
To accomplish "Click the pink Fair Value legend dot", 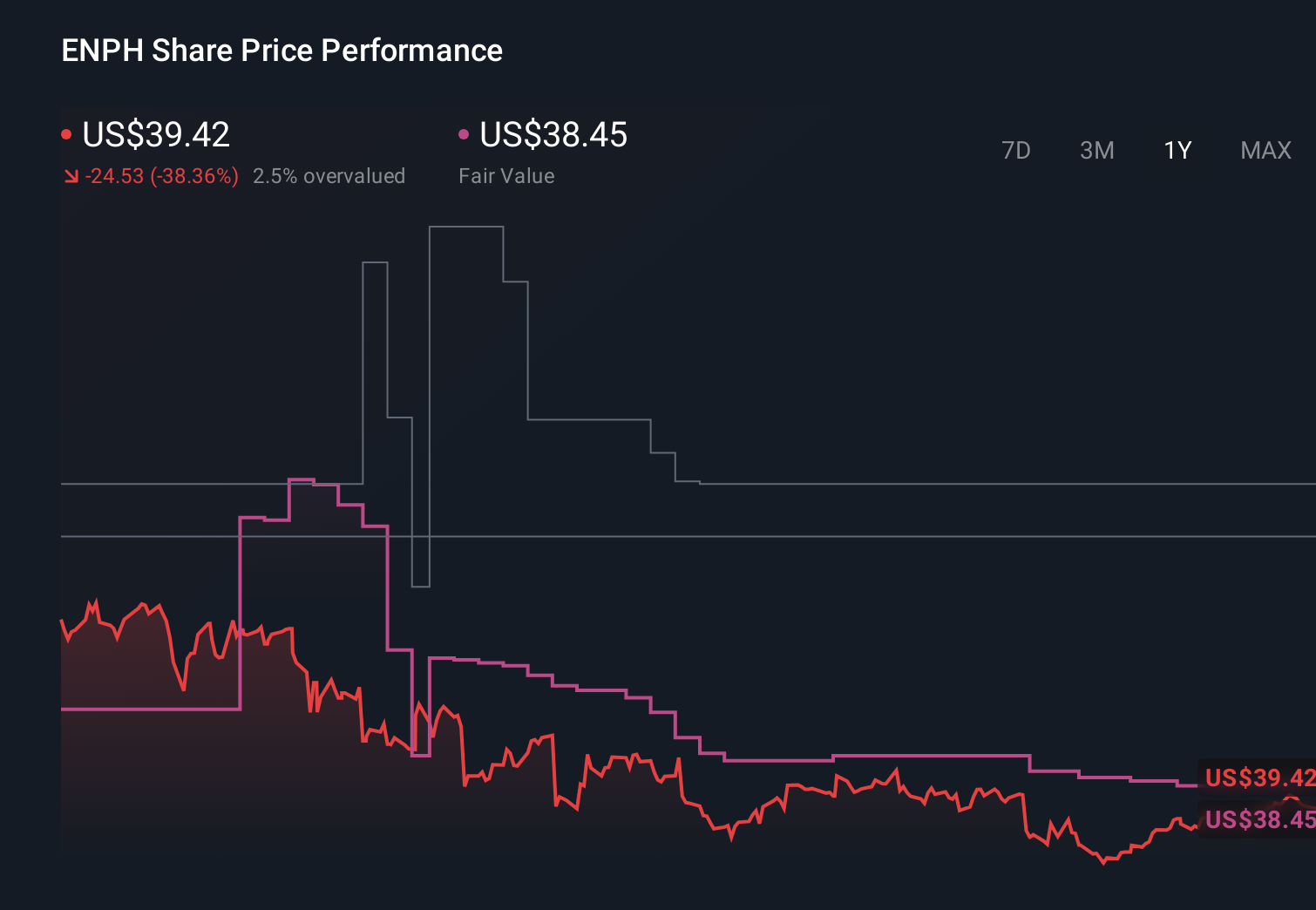I will click(465, 133).
